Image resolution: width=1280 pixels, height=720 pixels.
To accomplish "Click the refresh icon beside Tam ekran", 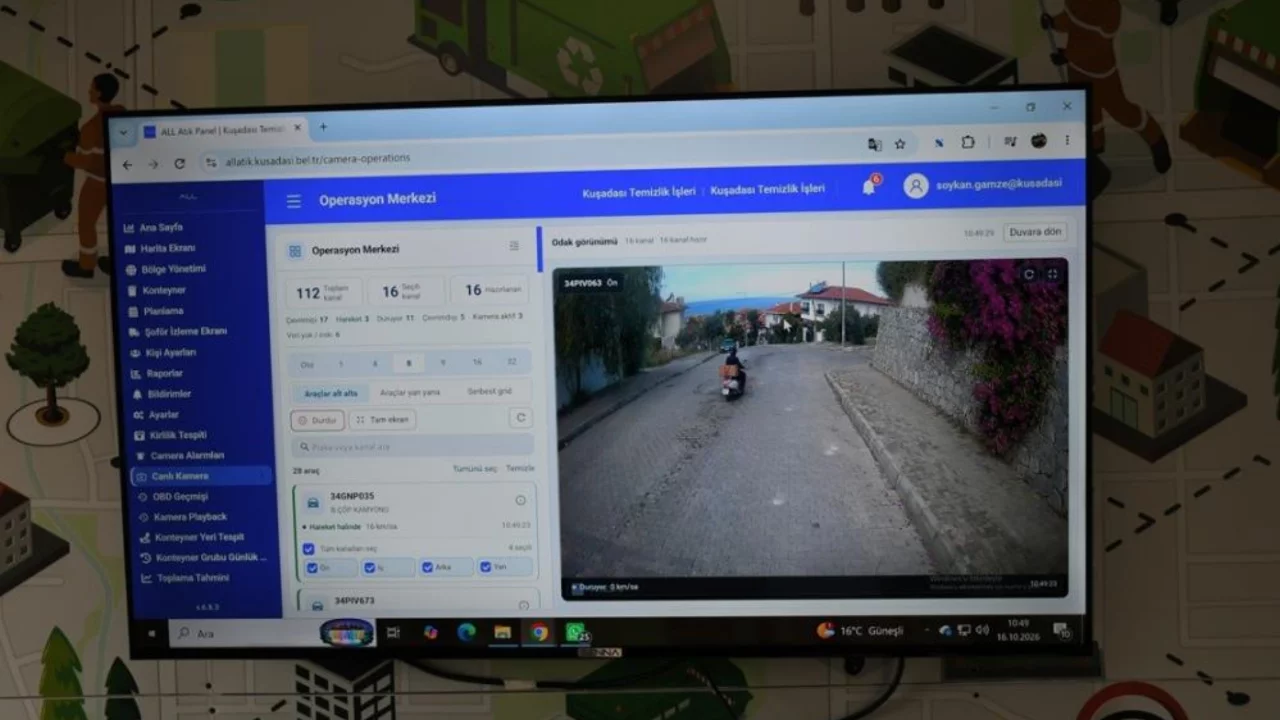I will [519, 418].
